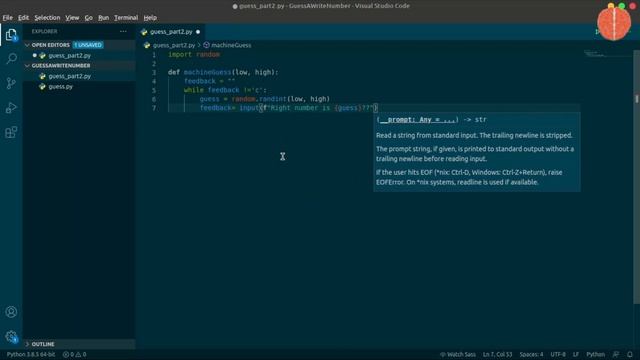Open the Edit menu
Screen dimensions: 640x360
tap(23, 18)
